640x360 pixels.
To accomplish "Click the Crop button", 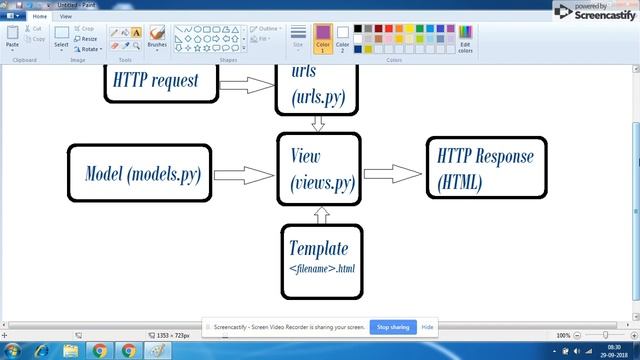I will (x=84, y=29).
